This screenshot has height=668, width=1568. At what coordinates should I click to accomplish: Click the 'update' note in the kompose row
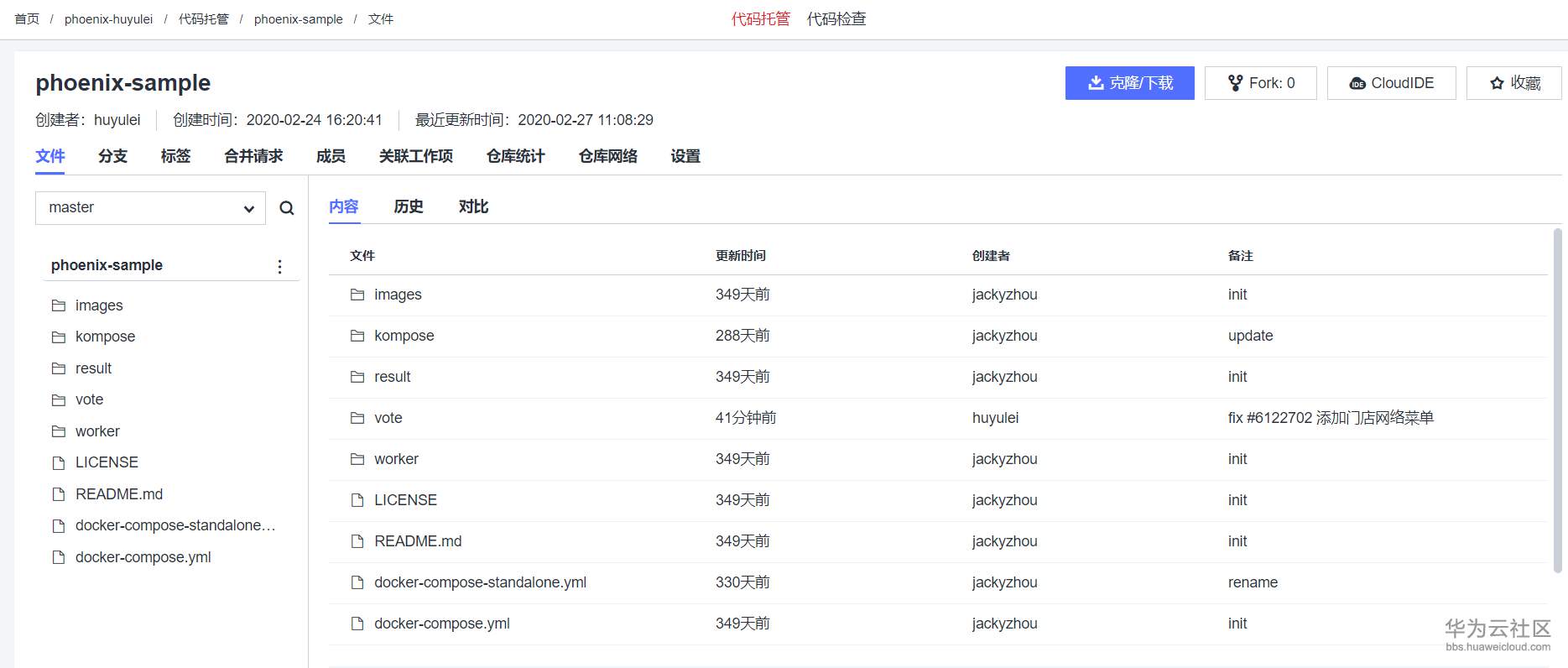point(1251,336)
